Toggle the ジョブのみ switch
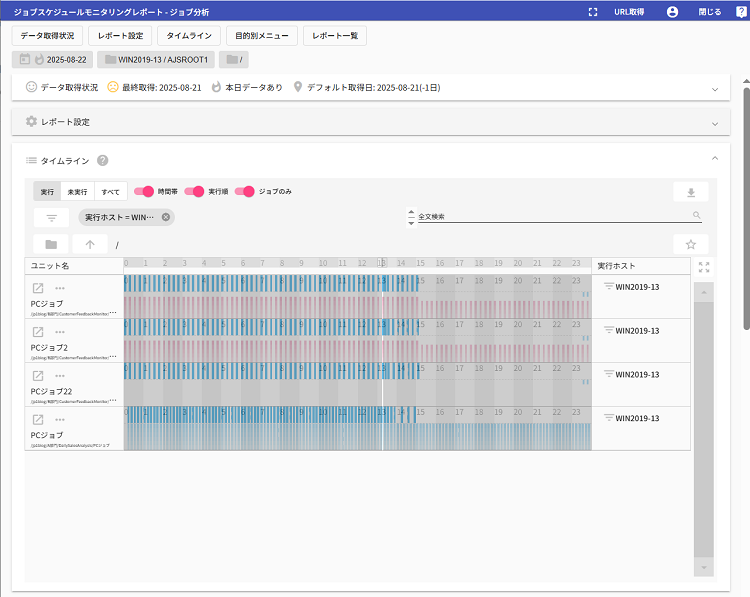Viewport: 750px width, 597px height. pos(245,191)
